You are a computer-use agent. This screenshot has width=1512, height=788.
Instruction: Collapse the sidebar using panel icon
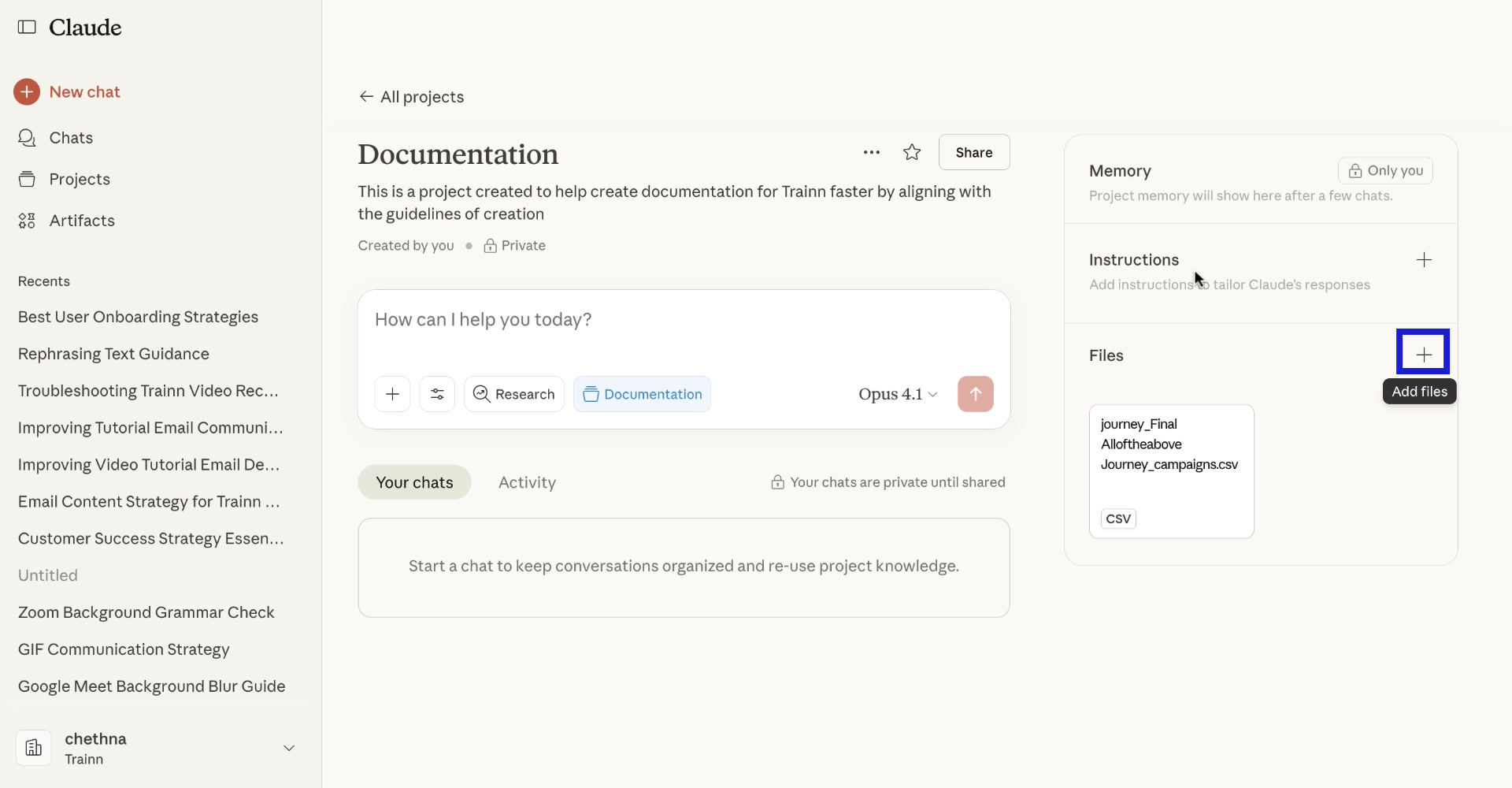click(x=27, y=28)
